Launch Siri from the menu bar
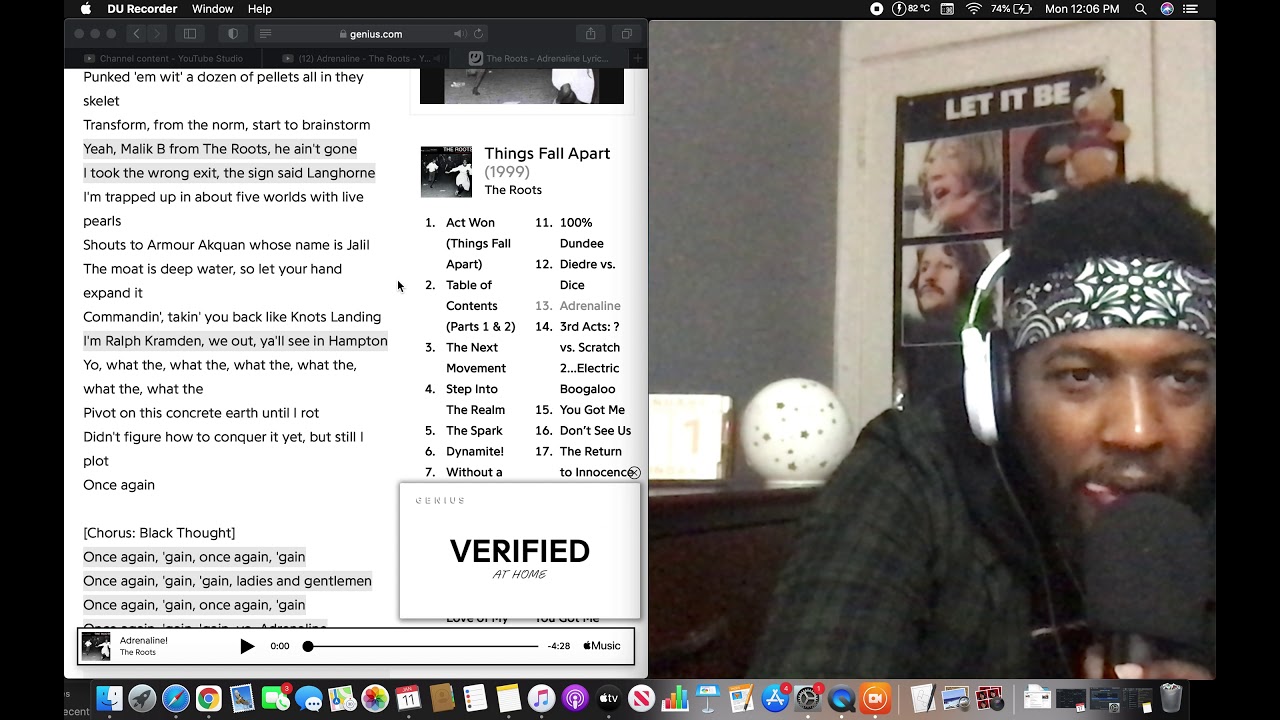This screenshot has height=720, width=1280. tap(1167, 9)
